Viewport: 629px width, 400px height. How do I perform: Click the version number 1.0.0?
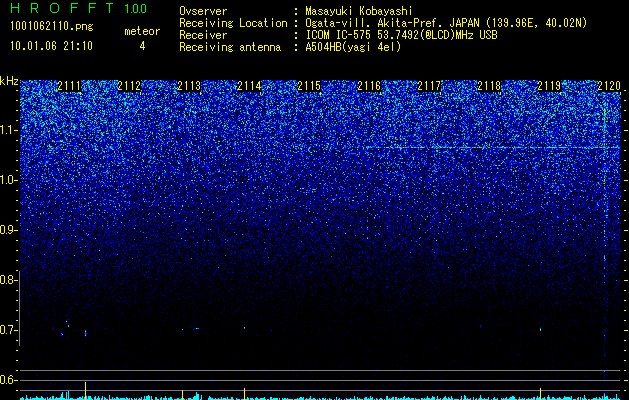(136, 9)
